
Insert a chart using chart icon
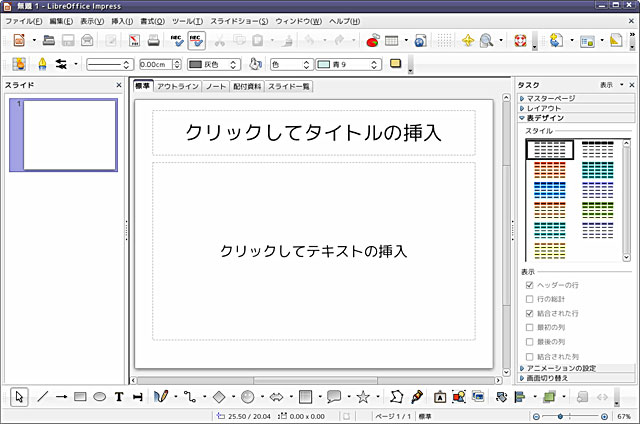(x=373, y=40)
